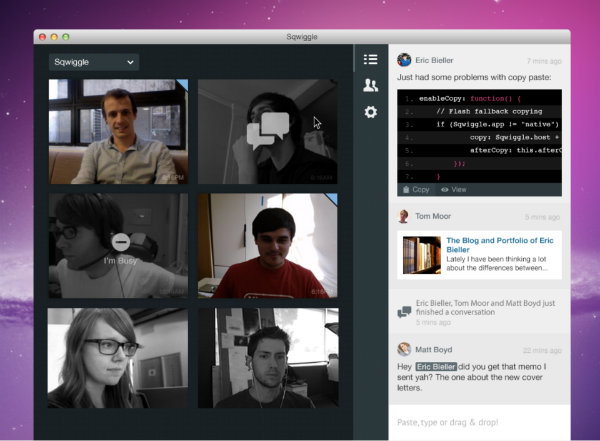Select the video of the man in the grey shirt

click(x=118, y=131)
